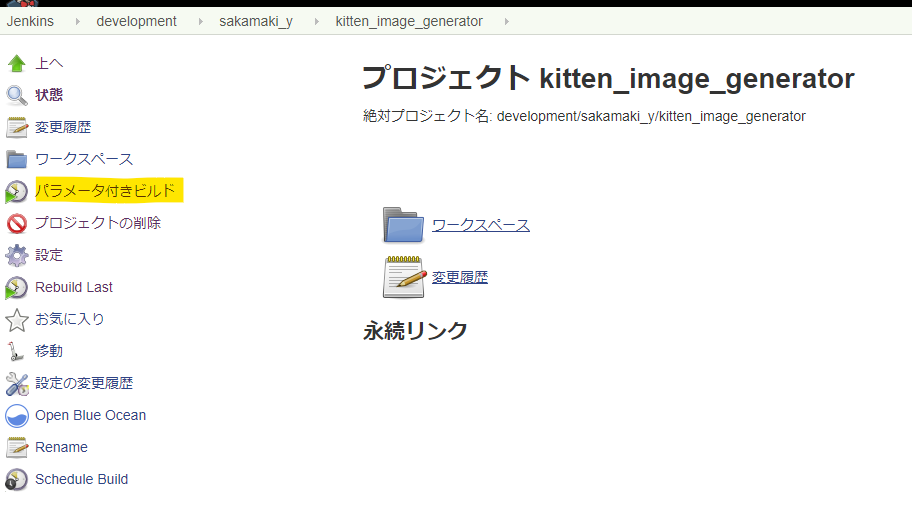Open the ワークスペース link in main panel
This screenshot has width=912, height=516.
coord(481,225)
